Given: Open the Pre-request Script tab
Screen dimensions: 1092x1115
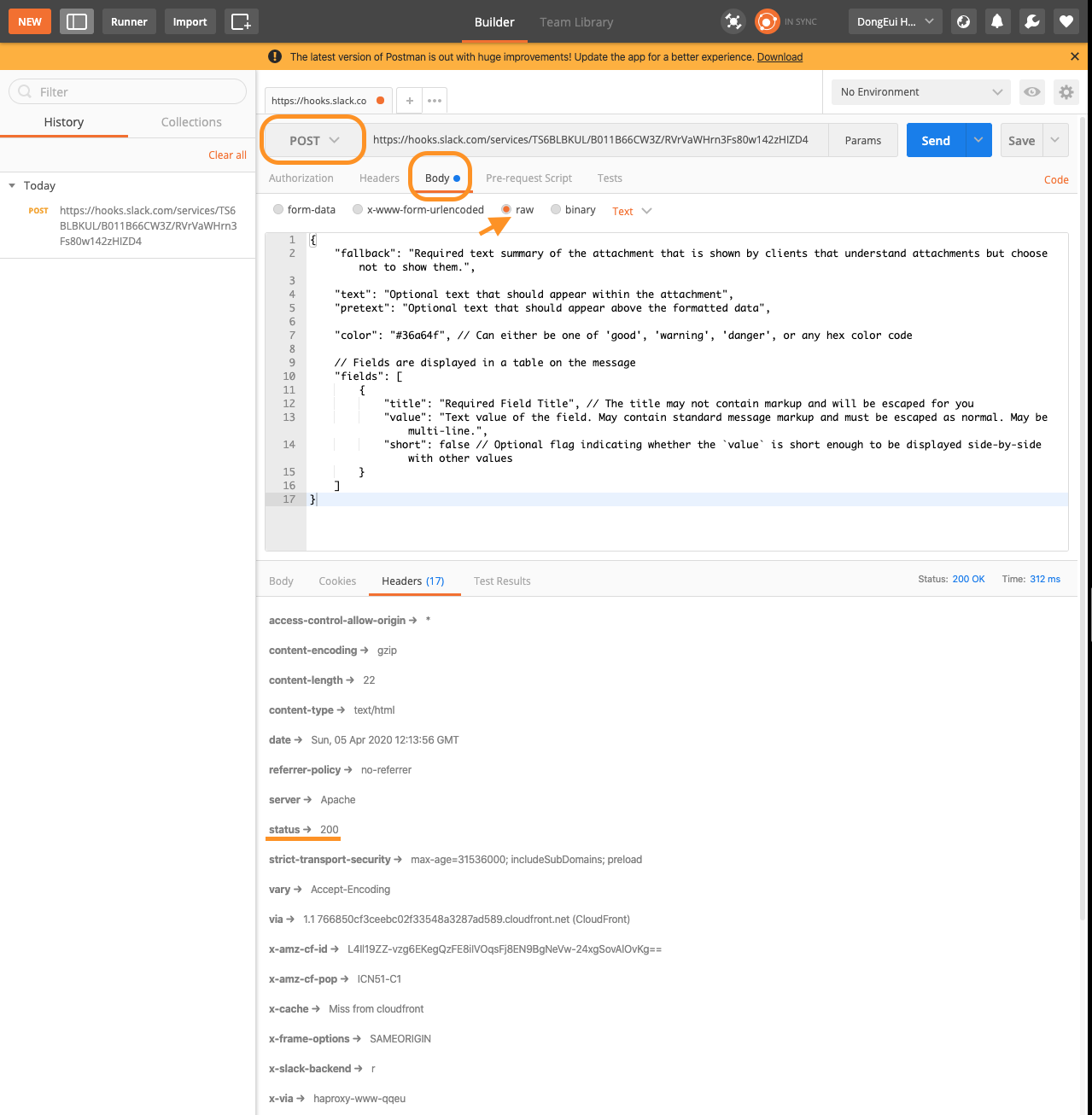Looking at the screenshot, I should tap(528, 178).
